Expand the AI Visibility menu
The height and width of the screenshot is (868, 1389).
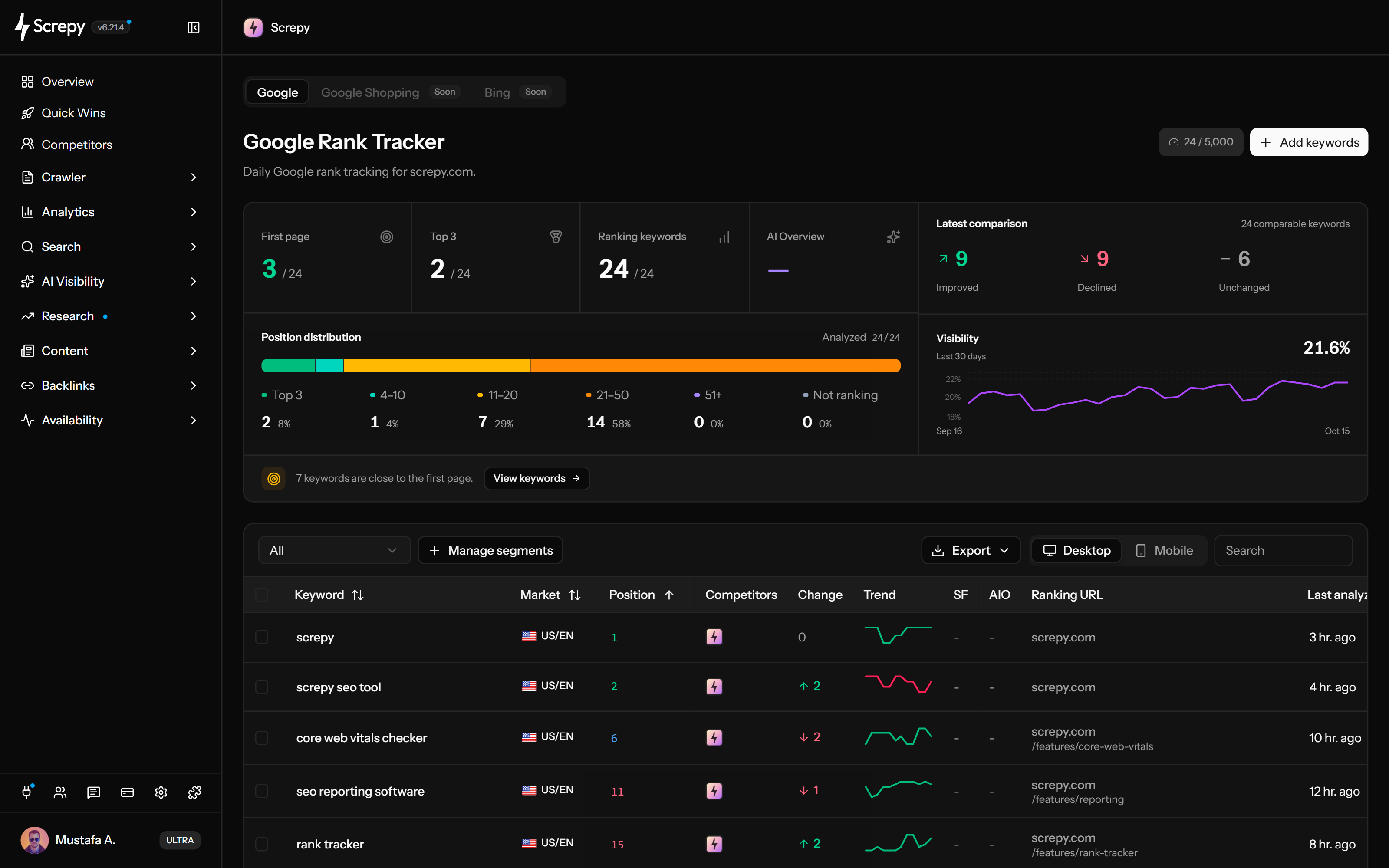[110, 281]
